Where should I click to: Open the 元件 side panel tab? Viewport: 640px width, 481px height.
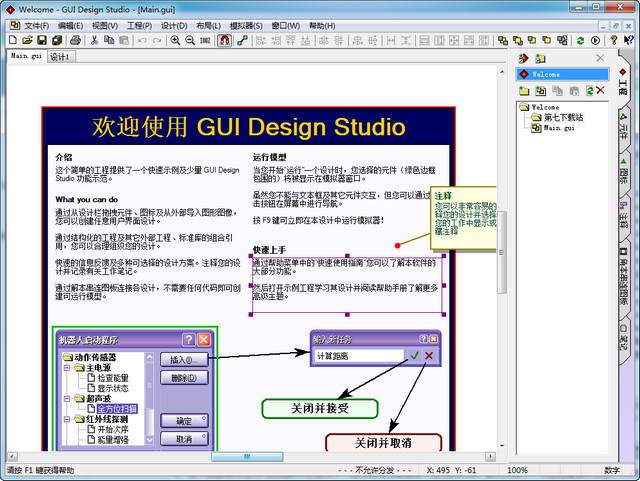[623, 127]
